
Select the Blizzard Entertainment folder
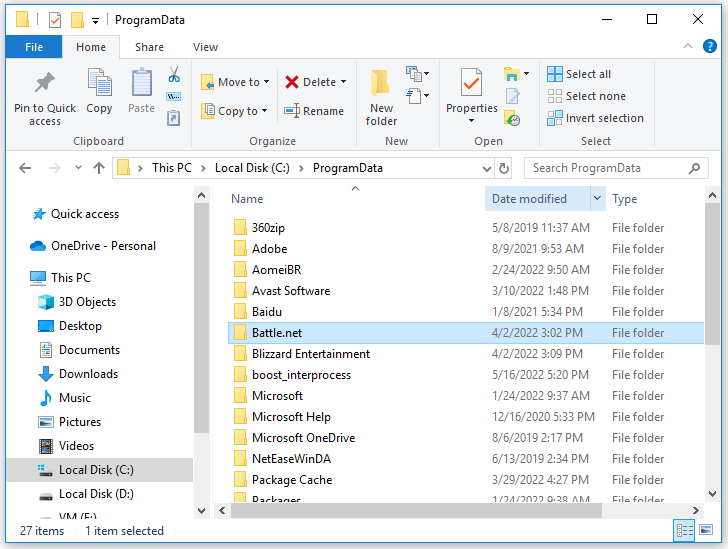466,354
